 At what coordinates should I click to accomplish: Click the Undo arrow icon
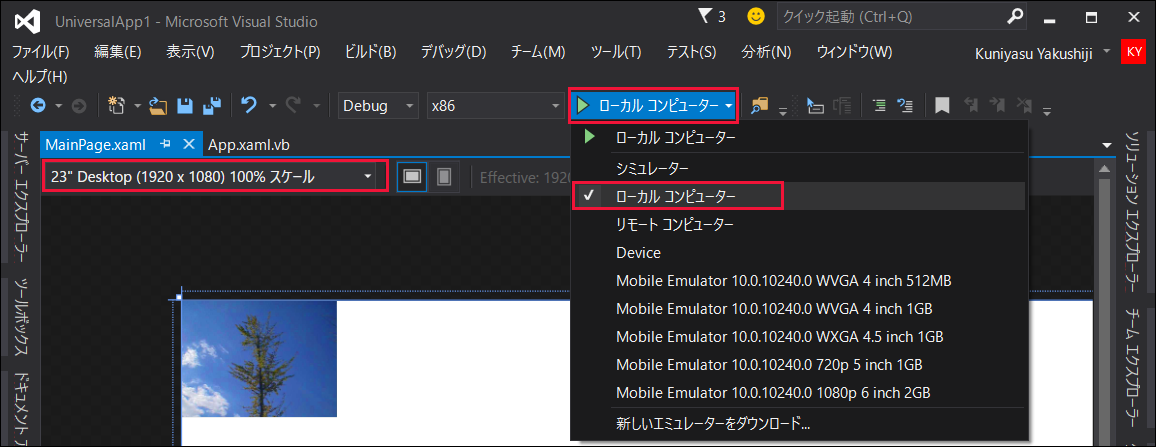(249, 105)
